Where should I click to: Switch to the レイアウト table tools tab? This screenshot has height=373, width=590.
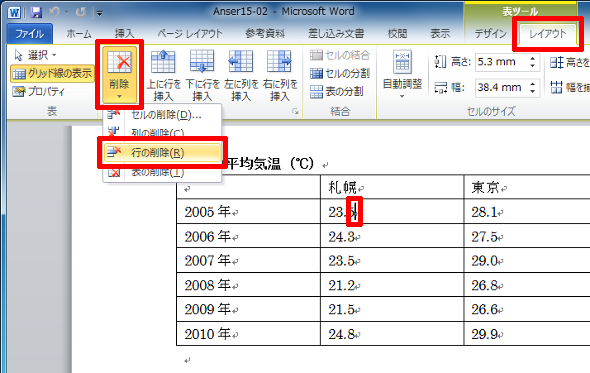547,34
